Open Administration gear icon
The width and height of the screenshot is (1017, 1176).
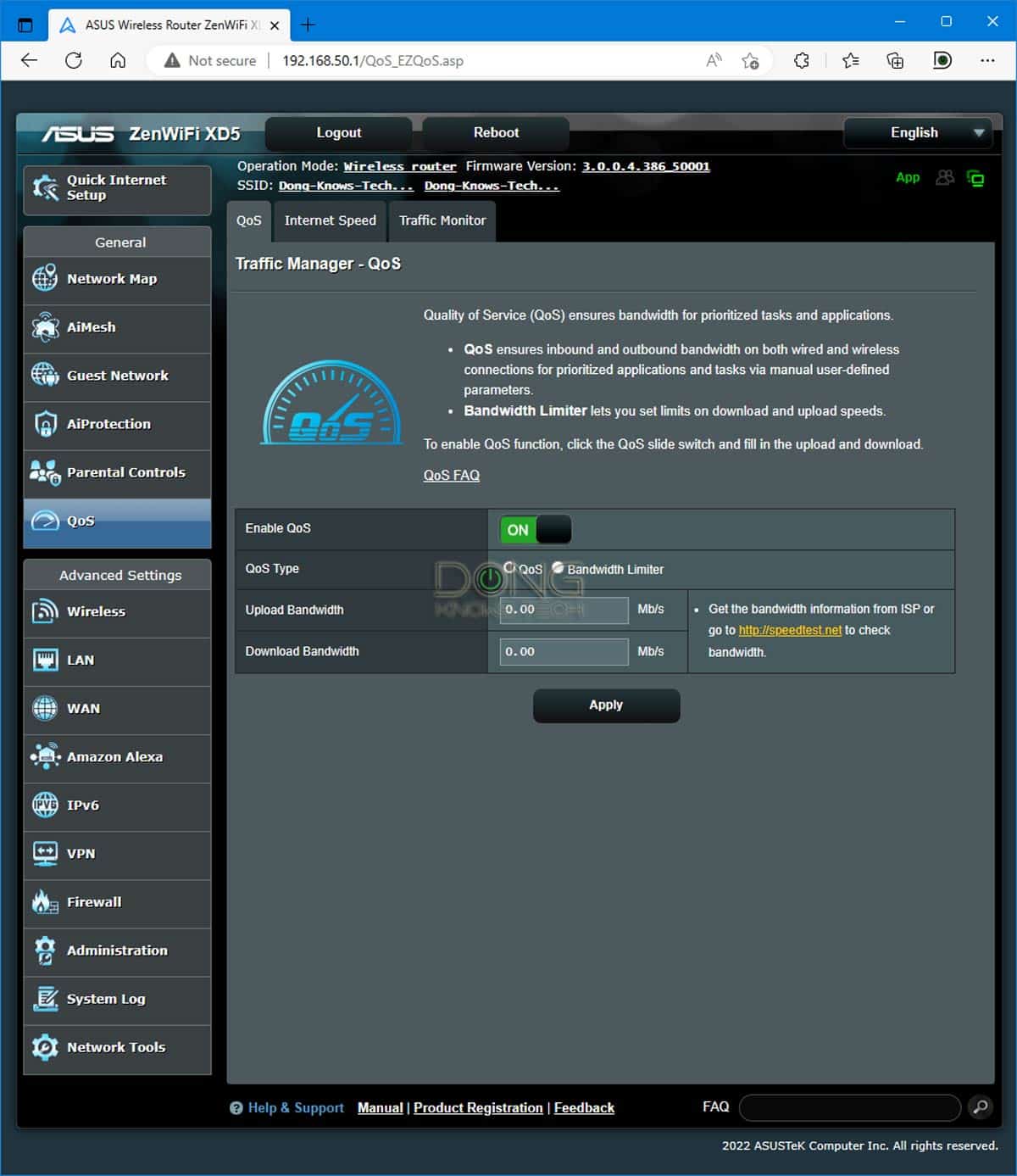[x=45, y=950]
